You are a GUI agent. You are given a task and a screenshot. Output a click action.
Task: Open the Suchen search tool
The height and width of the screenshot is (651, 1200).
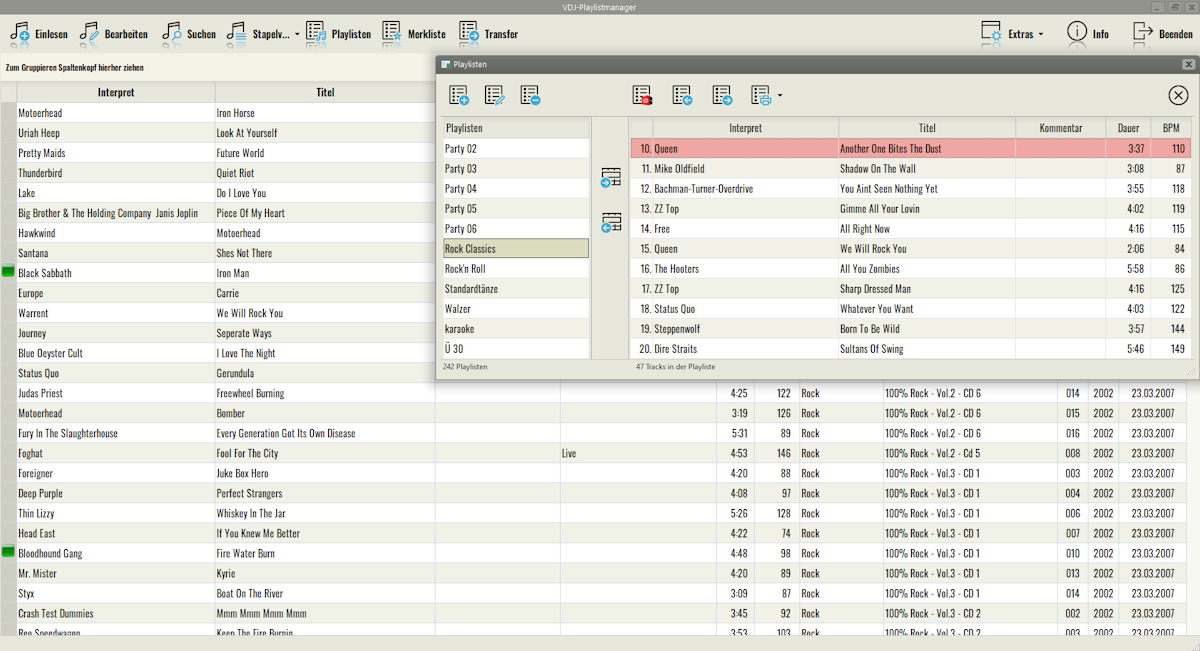189,34
